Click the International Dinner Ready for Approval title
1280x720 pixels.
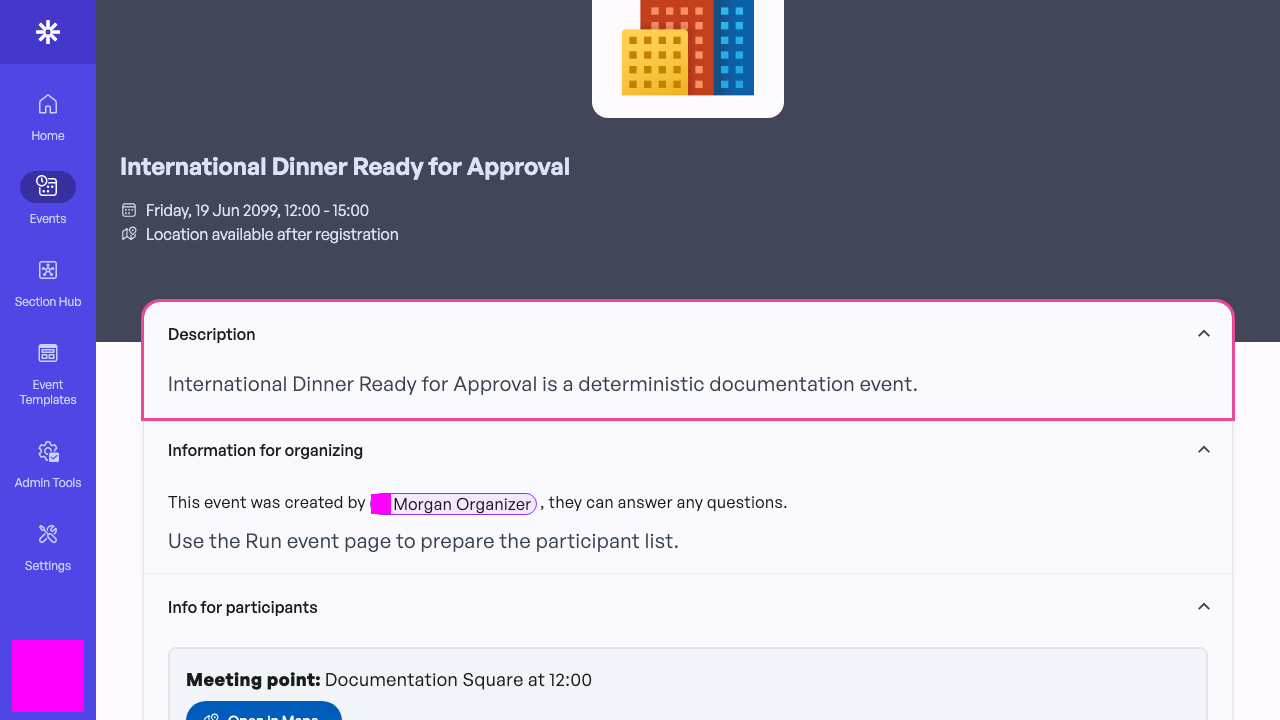click(x=345, y=167)
